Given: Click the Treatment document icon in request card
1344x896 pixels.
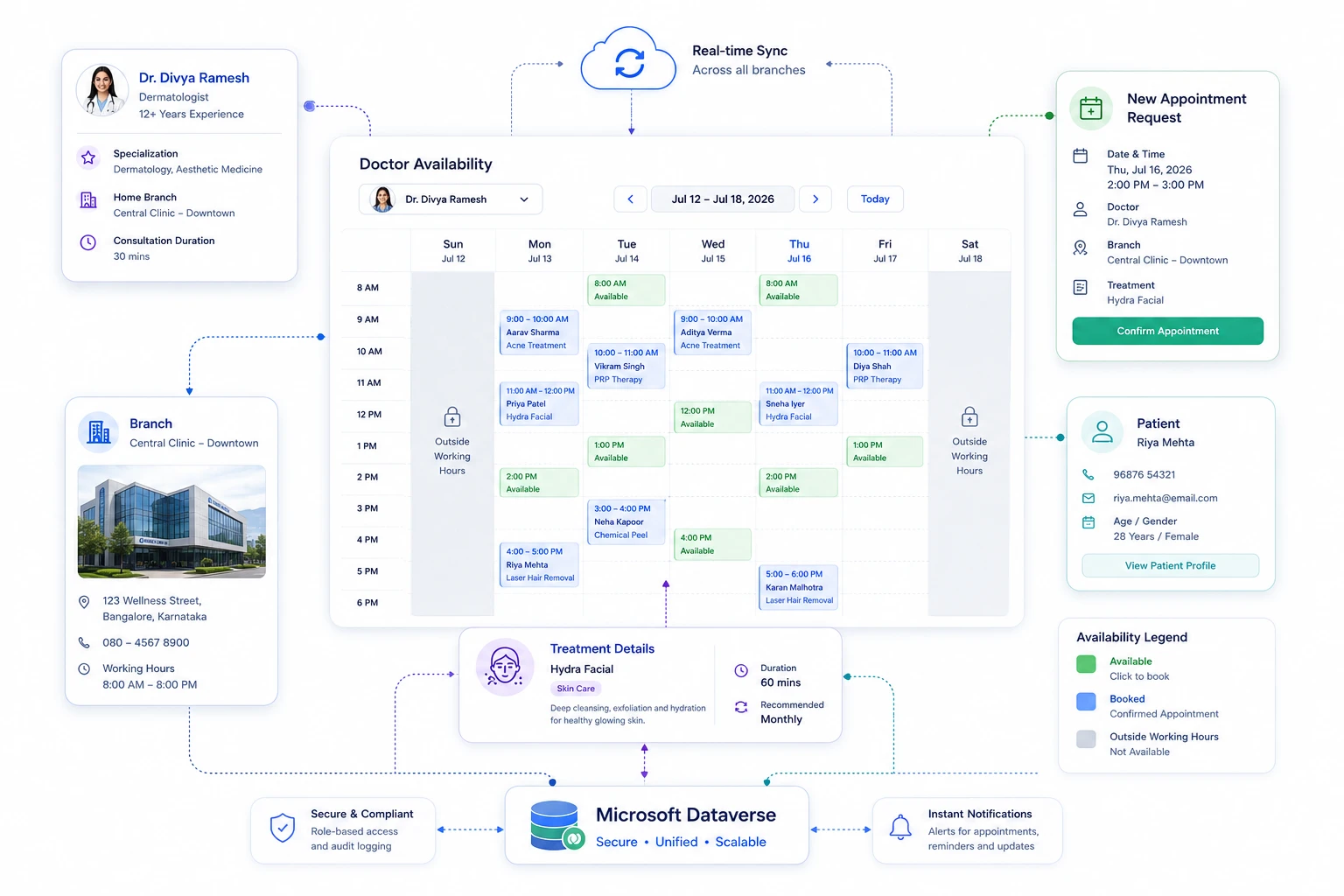Looking at the screenshot, I should tap(1081, 287).
